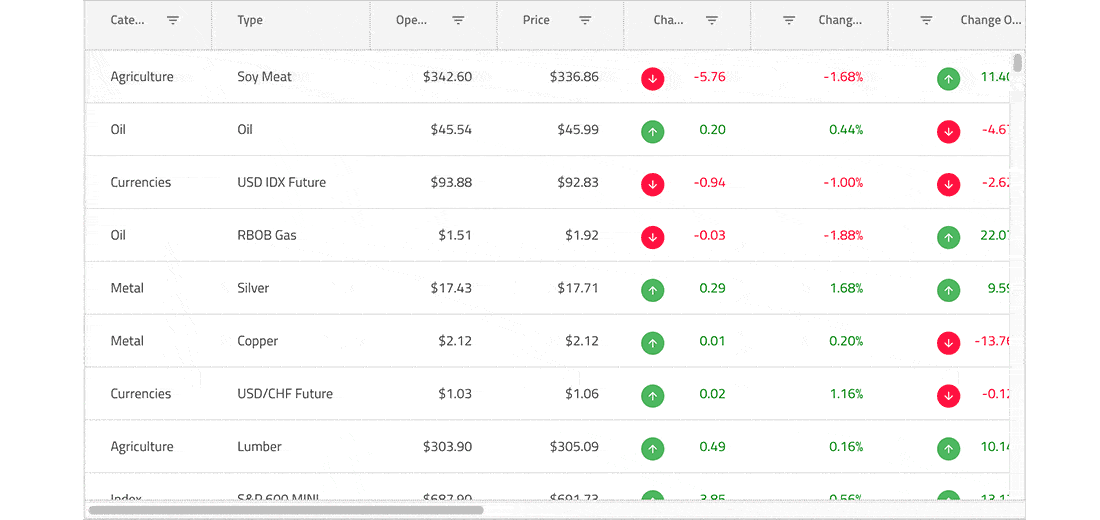Click the red down arrow beside -13.76 for Copper
1100x520 pixels.
click(x=948, y=342)
